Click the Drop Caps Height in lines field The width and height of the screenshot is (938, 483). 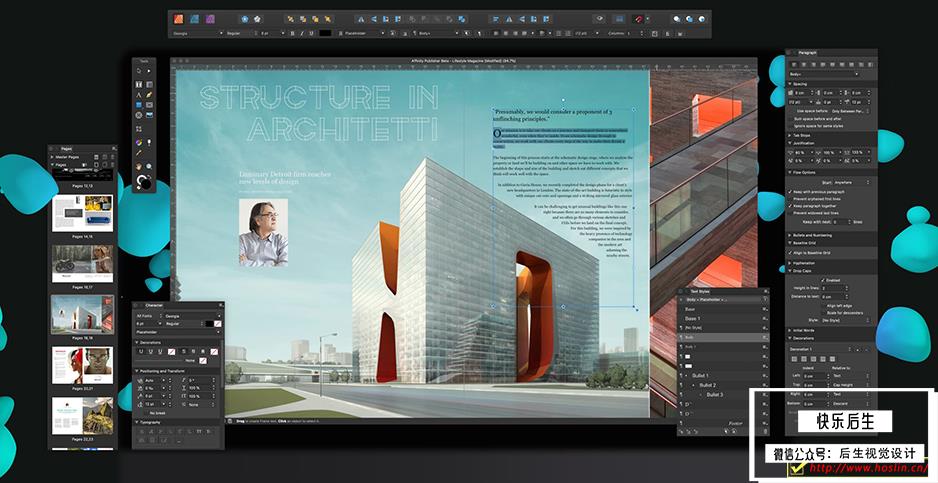click(x=835, y=288)
